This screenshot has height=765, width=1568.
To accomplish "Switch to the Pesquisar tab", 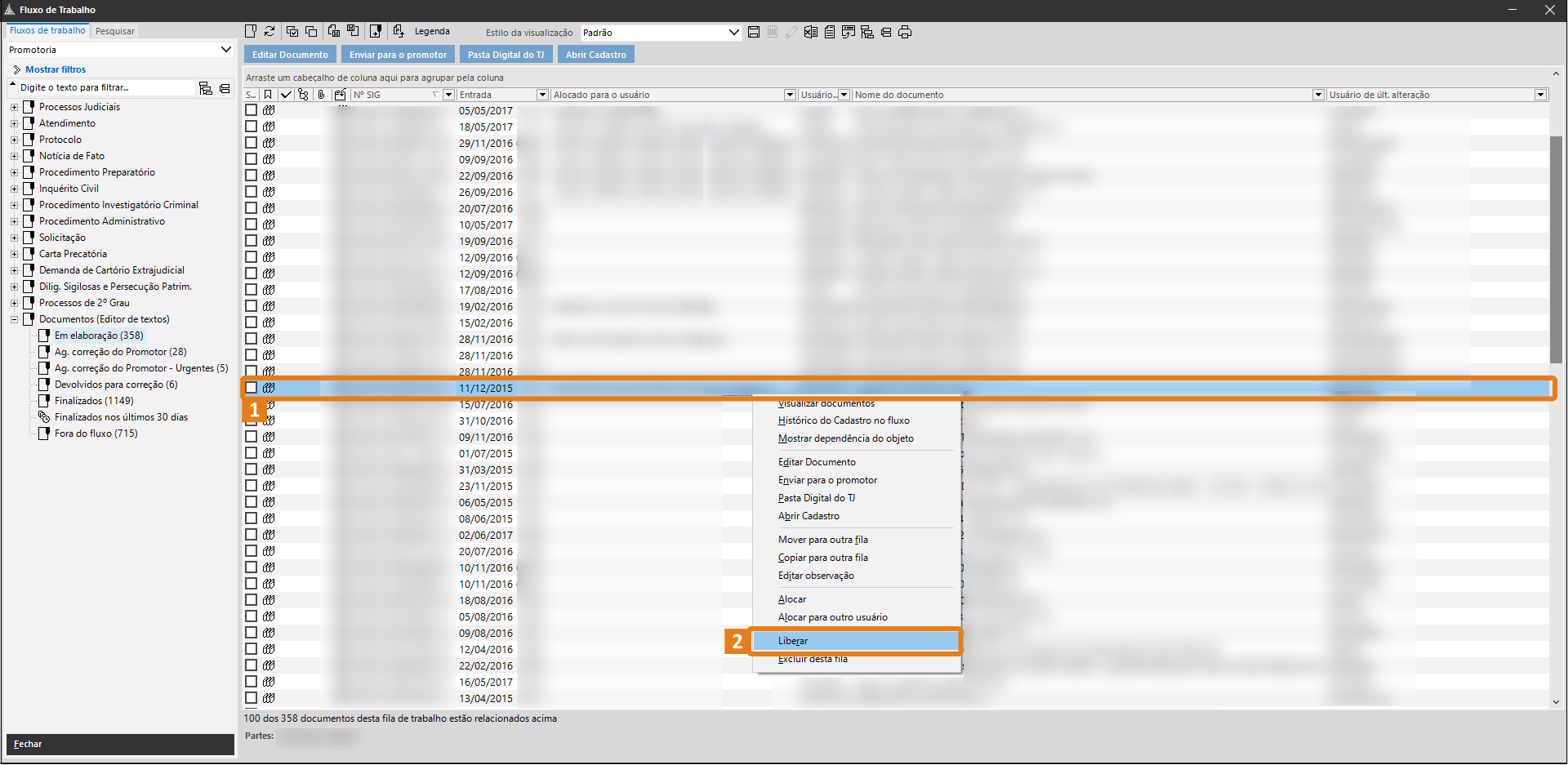I will [x=114, y=30].
